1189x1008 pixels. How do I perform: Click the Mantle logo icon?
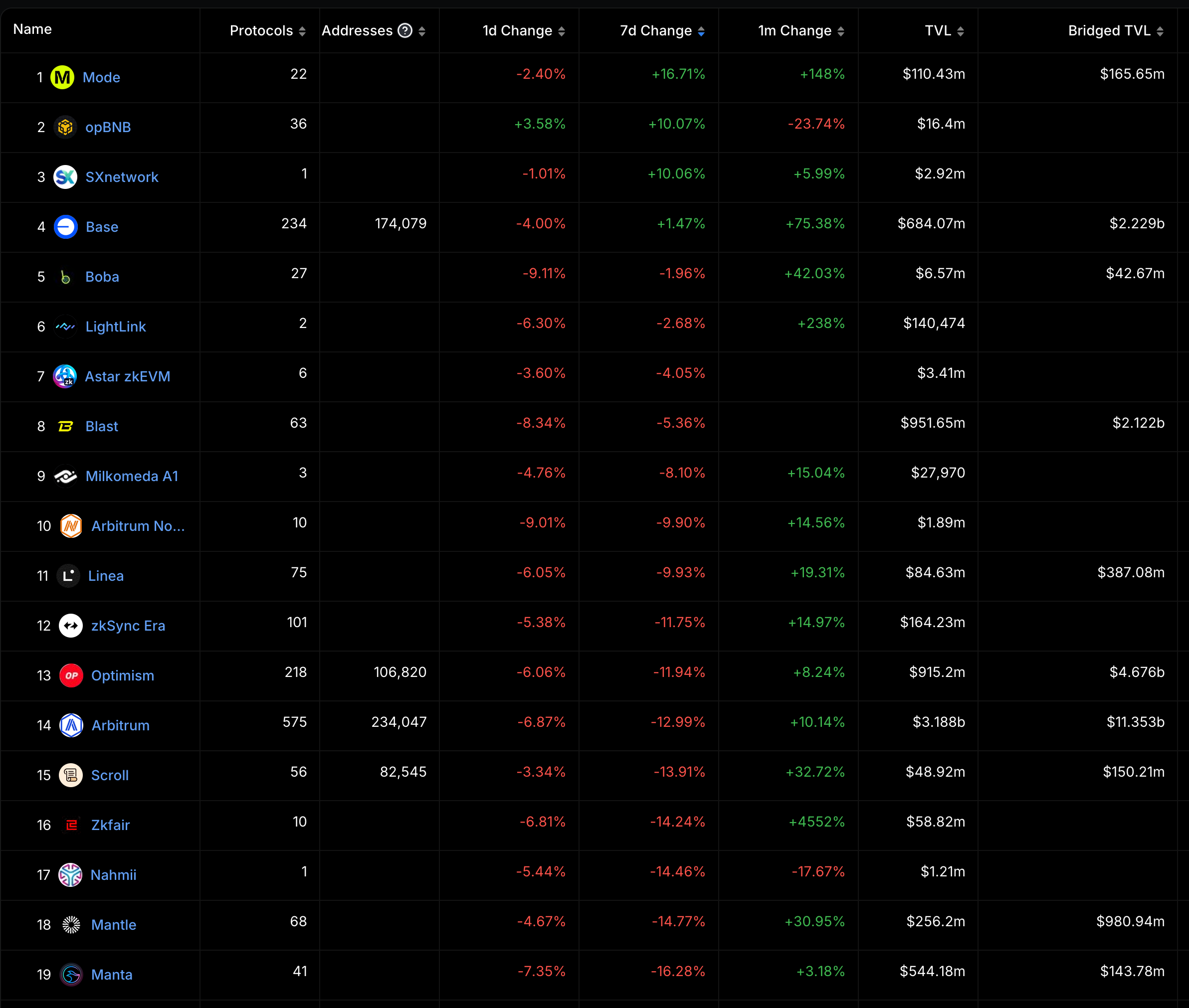tap(71, 925)
